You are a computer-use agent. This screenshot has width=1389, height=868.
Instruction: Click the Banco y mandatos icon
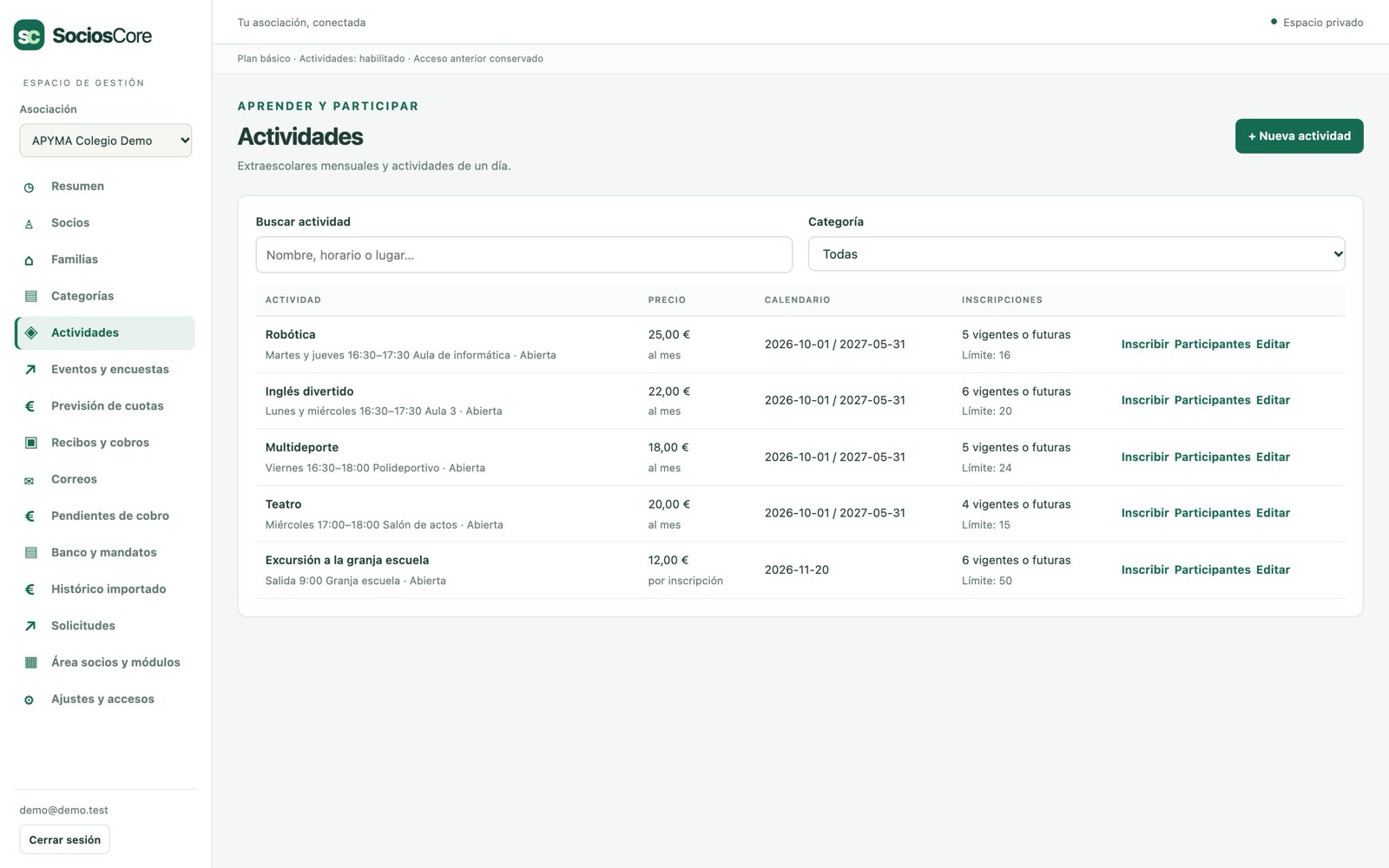30,552
